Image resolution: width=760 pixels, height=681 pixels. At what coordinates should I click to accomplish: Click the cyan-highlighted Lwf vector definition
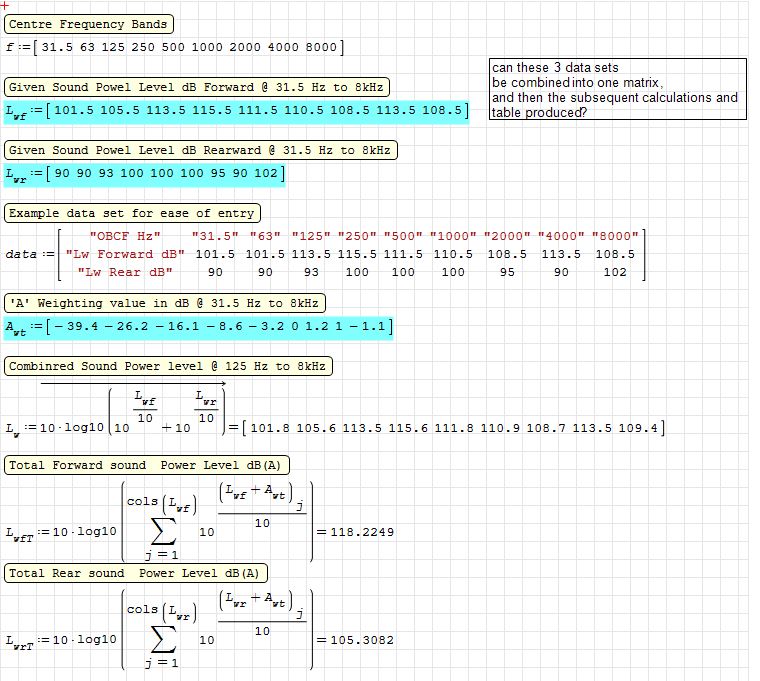pos(235,112)
